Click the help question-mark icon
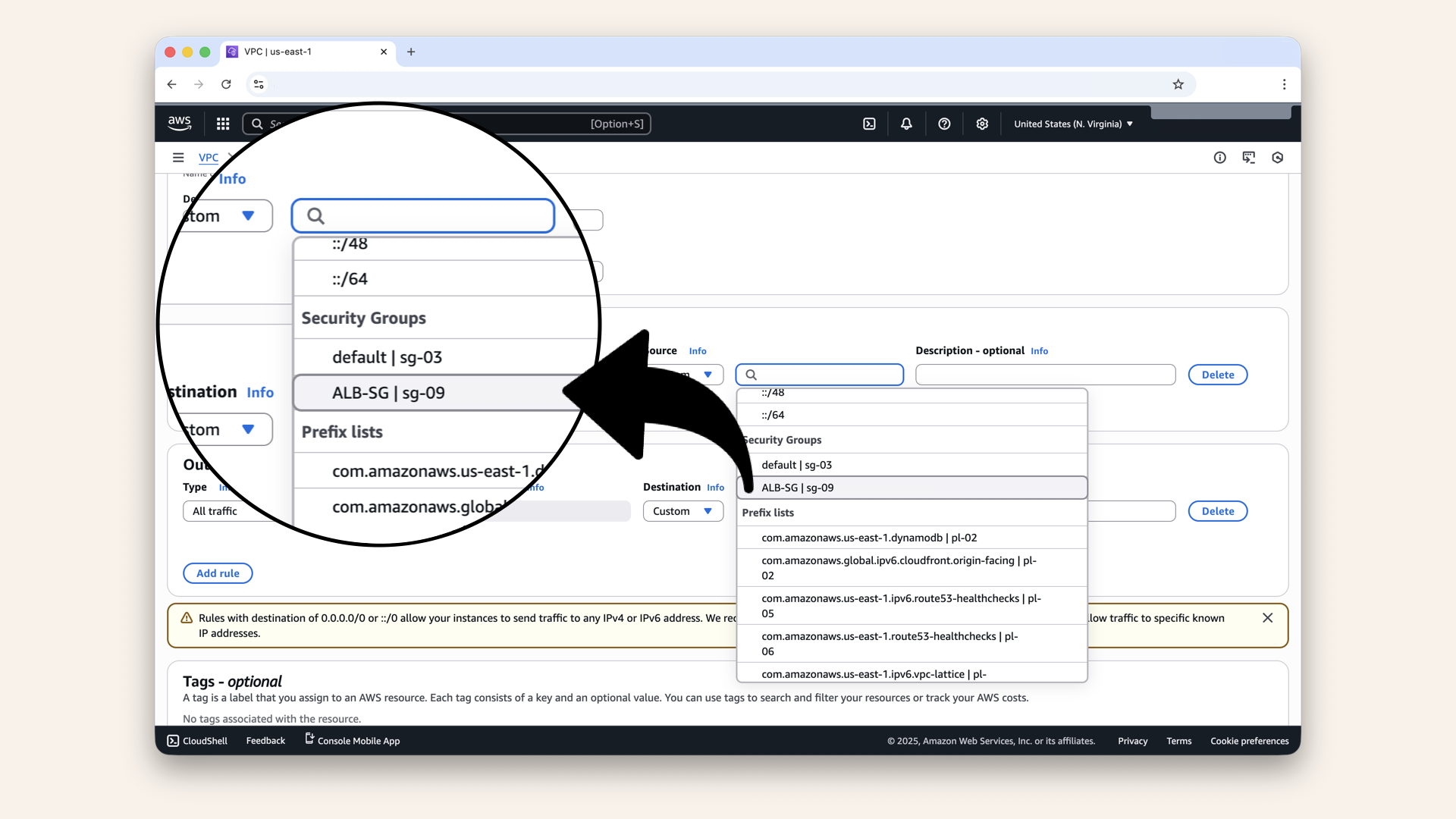The width and height of the screenshot is (1456, 819). [x=944, y=124]
